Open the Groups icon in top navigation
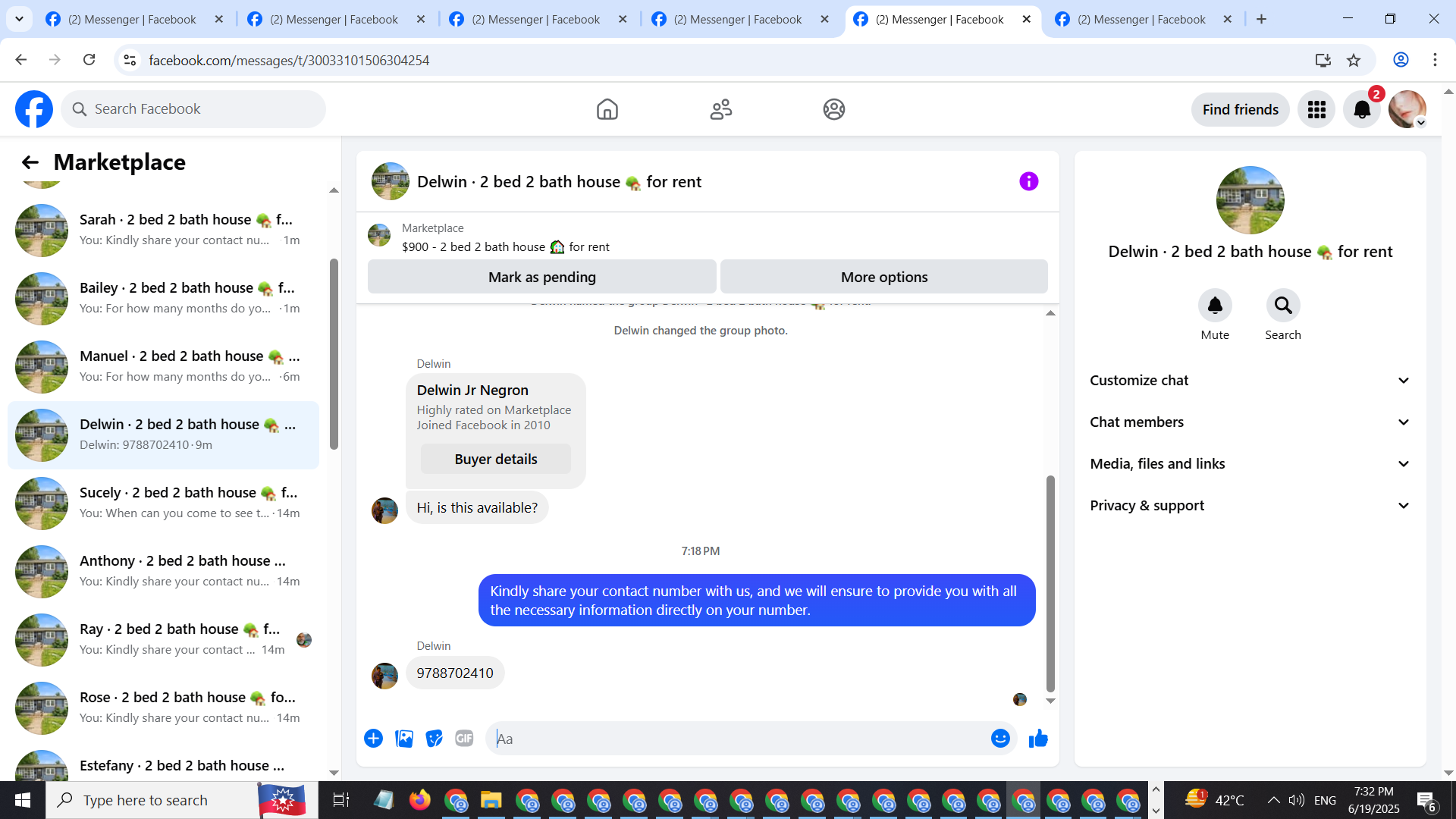The image size is (1456, 819). 834,109
